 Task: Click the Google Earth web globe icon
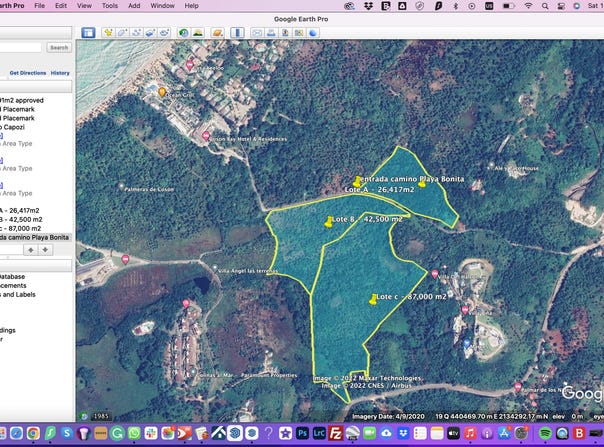click(313, 33)
